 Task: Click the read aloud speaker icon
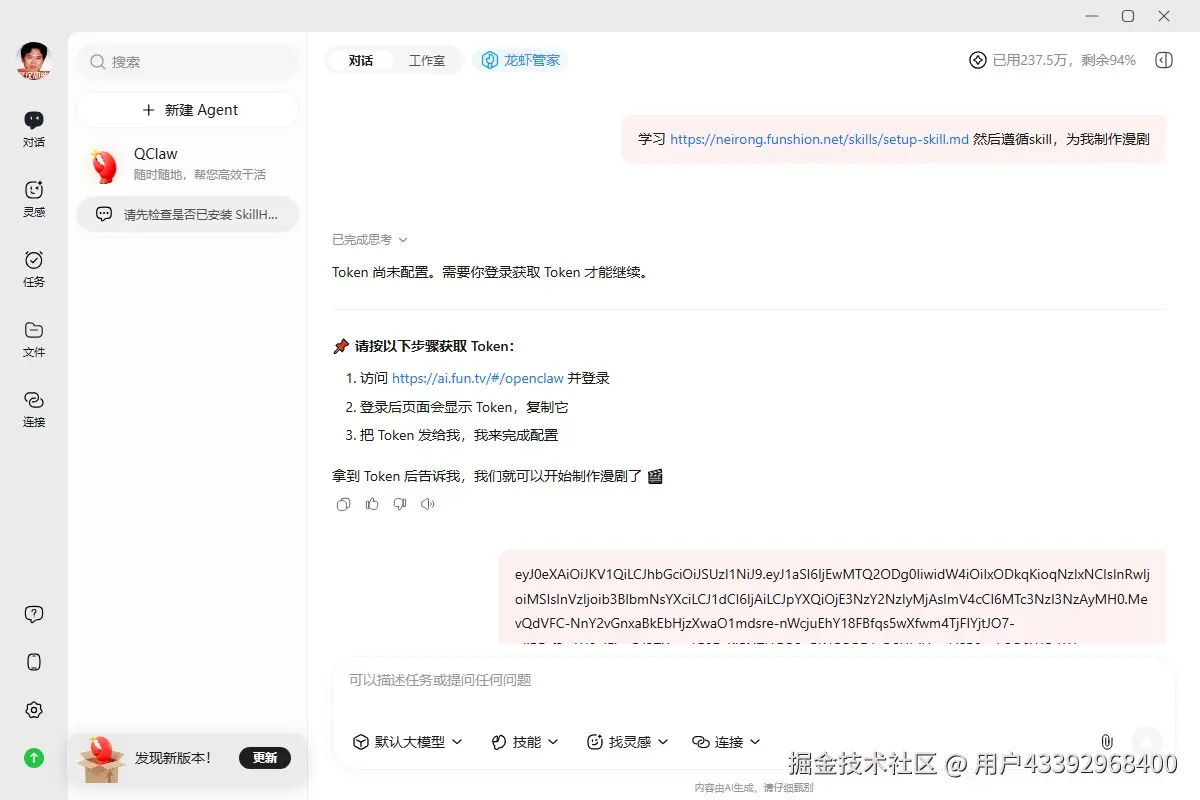428,504
